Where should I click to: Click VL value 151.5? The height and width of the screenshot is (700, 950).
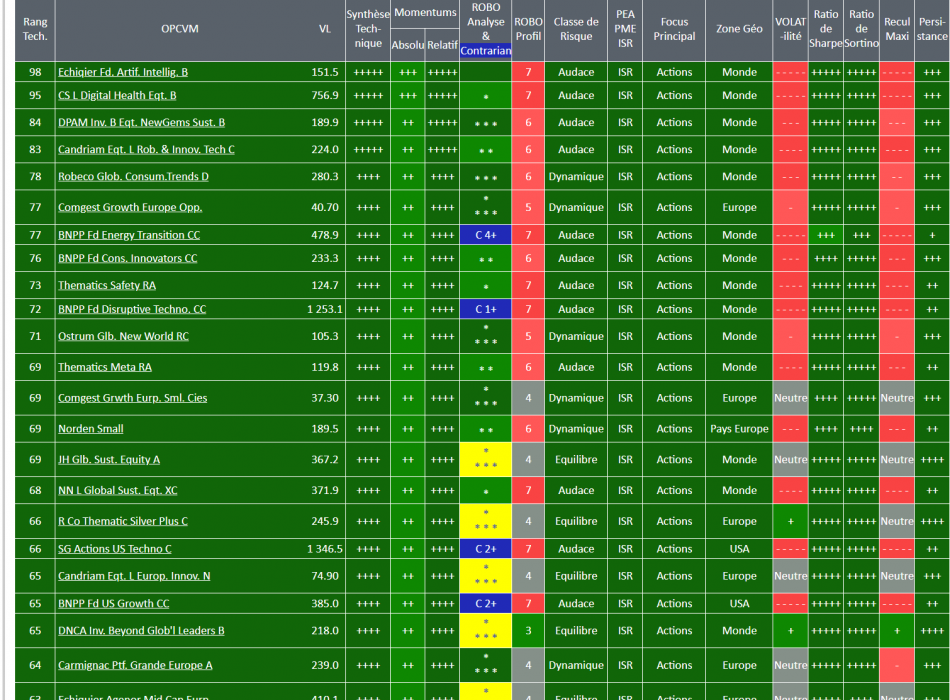coord(325,72)
